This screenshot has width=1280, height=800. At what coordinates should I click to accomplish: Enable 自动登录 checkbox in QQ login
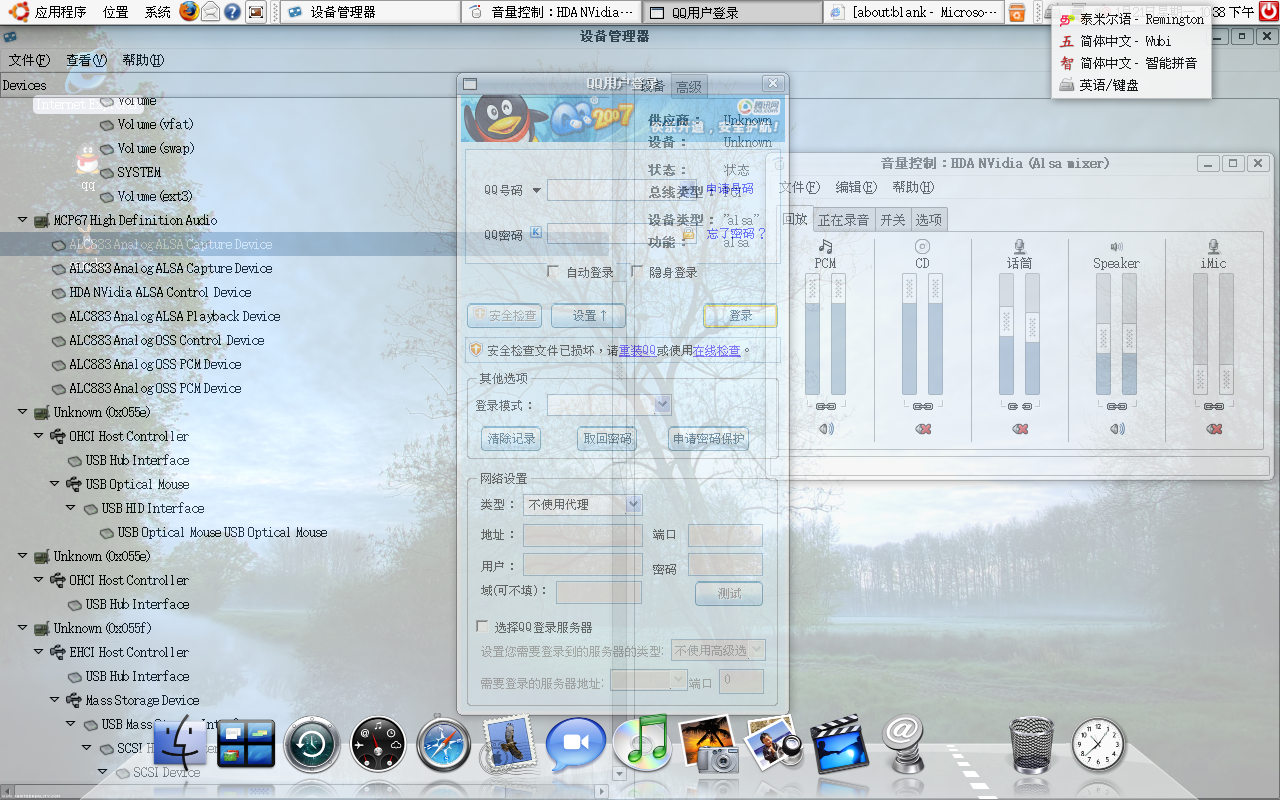553,271
